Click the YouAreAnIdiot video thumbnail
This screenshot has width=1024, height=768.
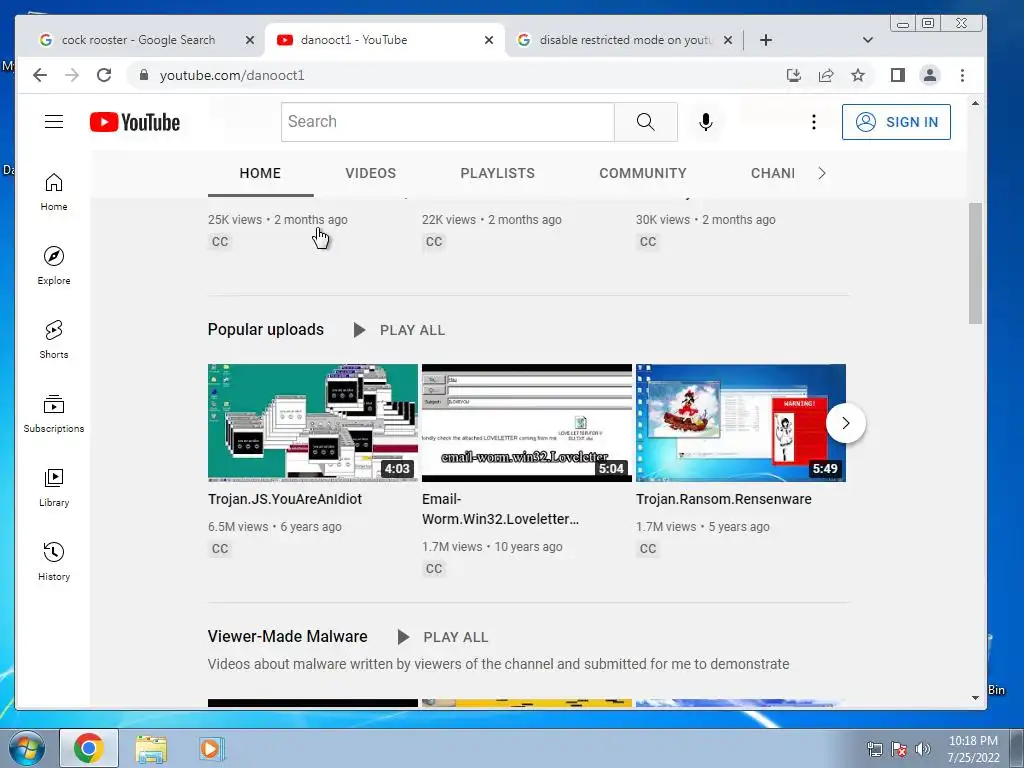(x=313, y=423)
